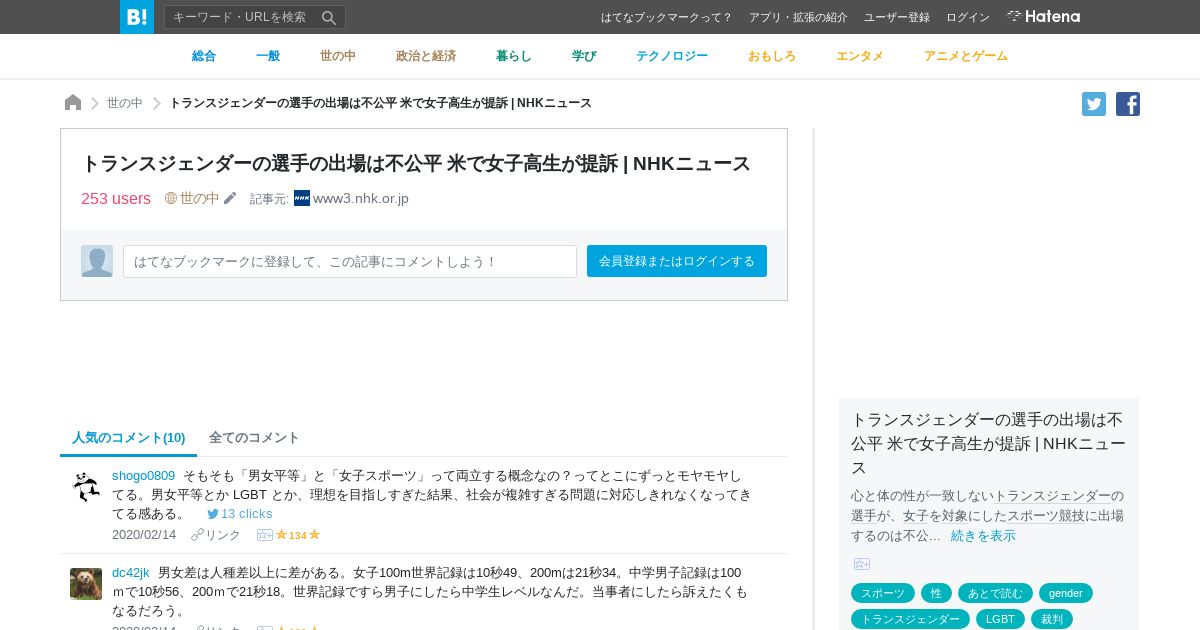Open the shogo0809 user profile link

(143, 476)
